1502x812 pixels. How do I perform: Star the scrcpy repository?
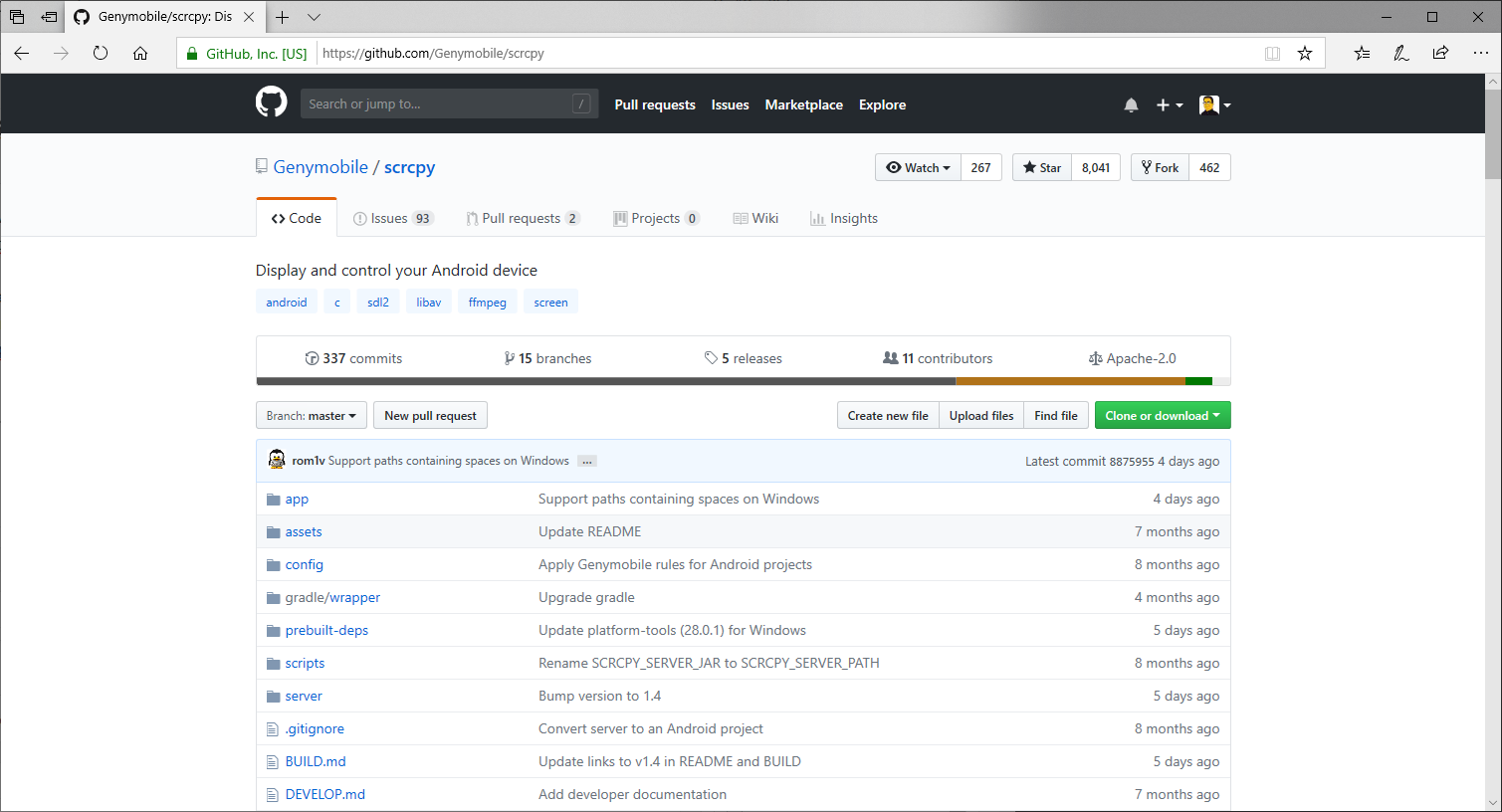coord(1042,167)
